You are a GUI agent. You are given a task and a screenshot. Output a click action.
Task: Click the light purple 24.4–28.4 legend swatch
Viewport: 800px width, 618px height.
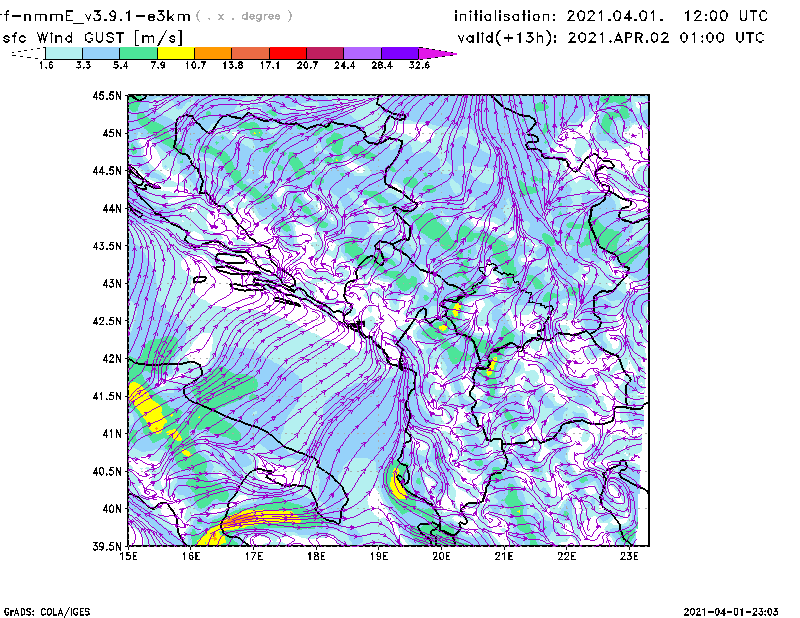(x=363, y=53)
